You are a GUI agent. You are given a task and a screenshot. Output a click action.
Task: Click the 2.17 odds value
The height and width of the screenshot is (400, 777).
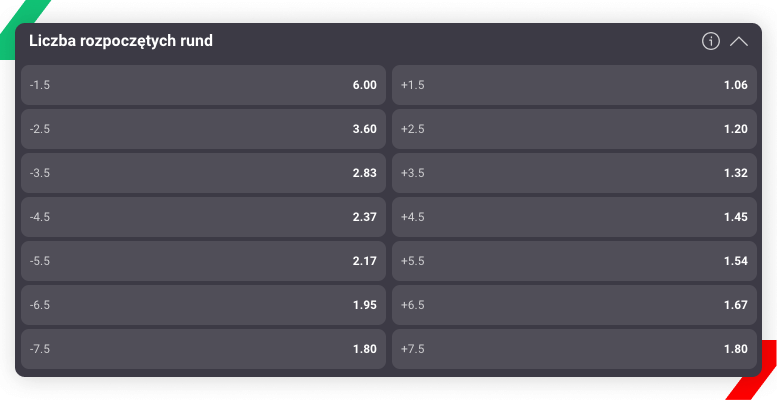pyautogui.click(x=365, y=261)
